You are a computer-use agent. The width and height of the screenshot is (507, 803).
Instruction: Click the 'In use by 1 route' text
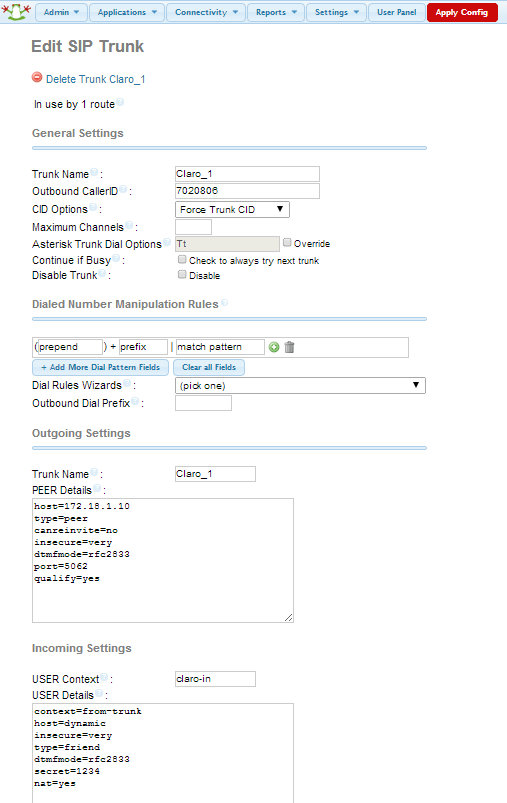pos(74,104)
